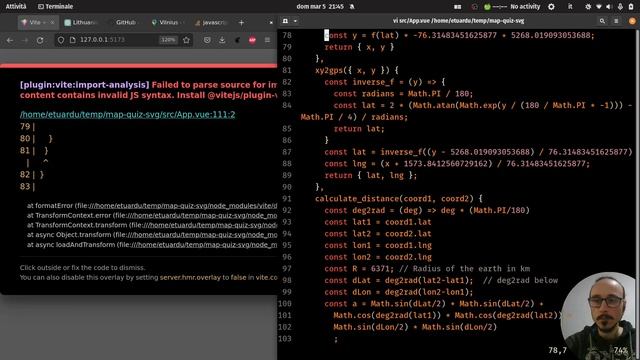Open the clock showing dom mar 5 21:45
This screenshot has width=640, height=360.
(320, 7)
